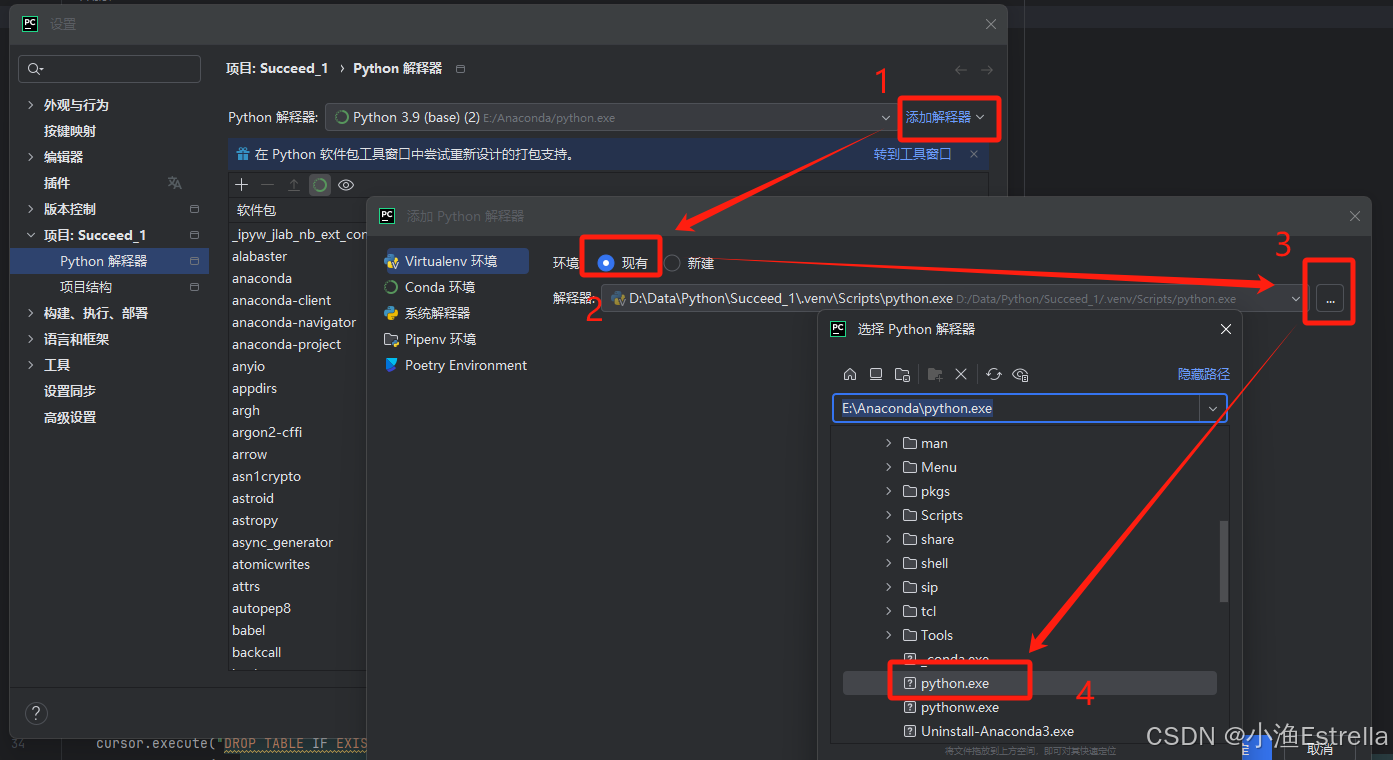Screen dimensions: 1393x760
Task: Toggle show early releases eye icon
Action: click(x=346, y=185)
